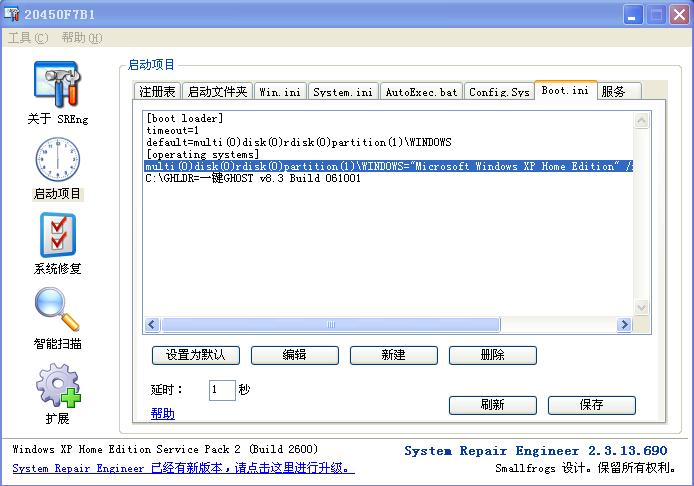Select the highlighted Windows XP Home Edition entry
The width and height of the screenshot is (694, 486).
pyautogui.click(x=389, y=166)
